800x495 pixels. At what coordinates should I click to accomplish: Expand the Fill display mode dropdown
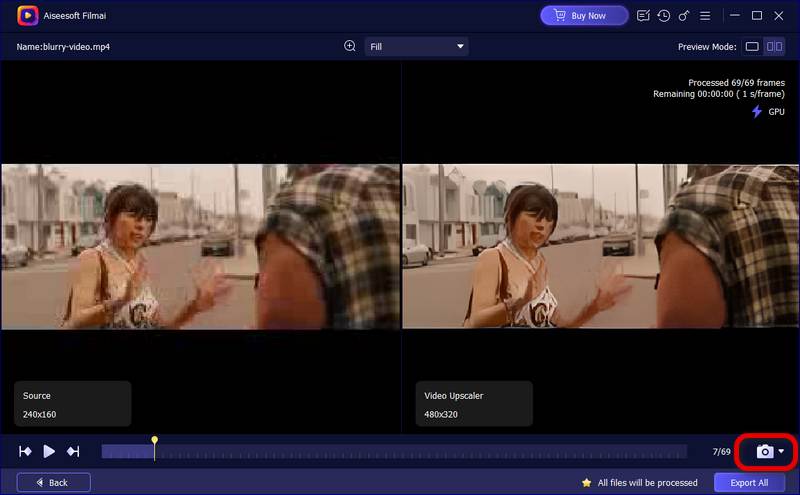coord(416,46)
